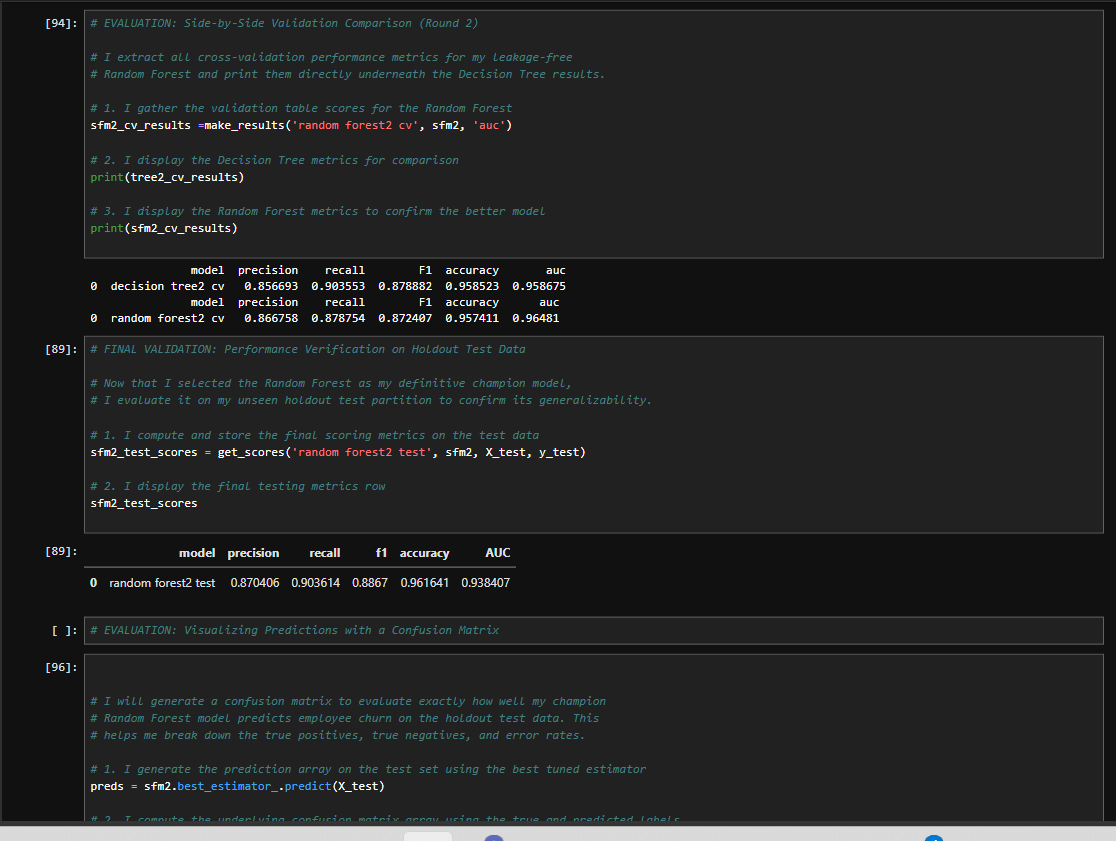Click decision tree precision value 0.856693
The image size is (1116, 841).
tap(271, 286)
